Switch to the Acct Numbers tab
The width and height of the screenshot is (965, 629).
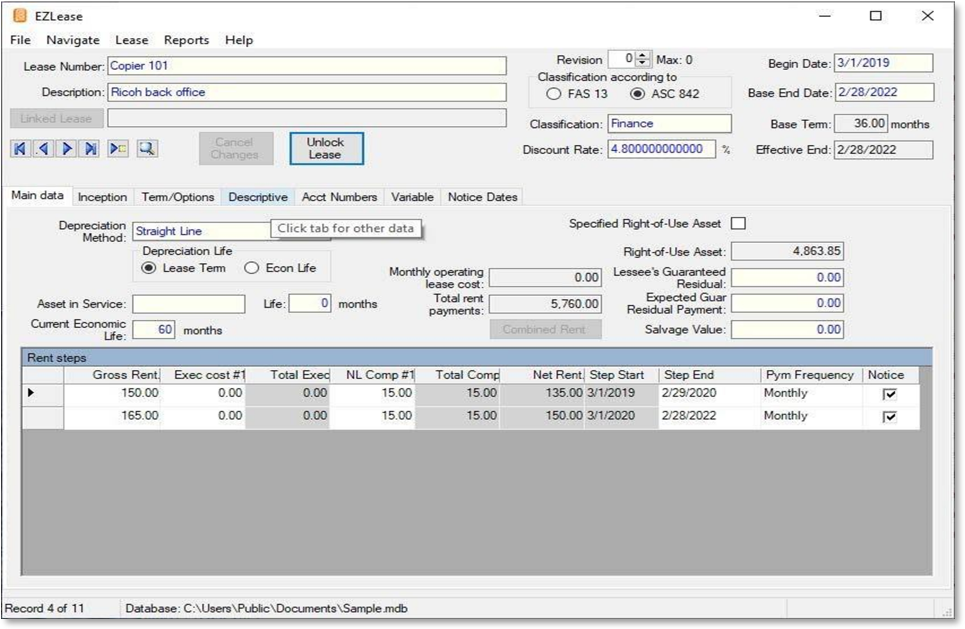(339, 197)
